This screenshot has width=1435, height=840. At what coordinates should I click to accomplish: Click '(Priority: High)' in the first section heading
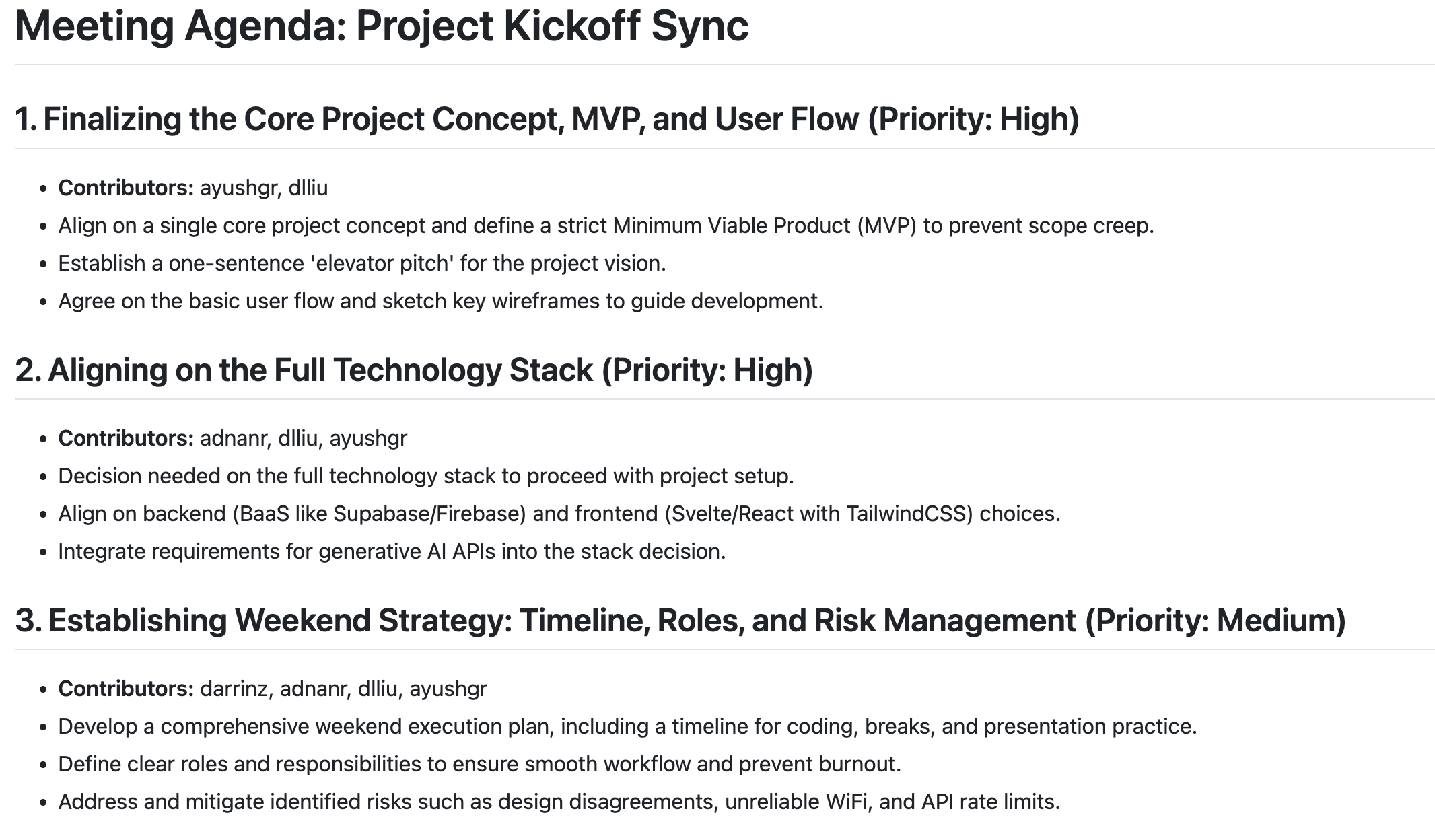pyautogui.click(x=973, y=119)
